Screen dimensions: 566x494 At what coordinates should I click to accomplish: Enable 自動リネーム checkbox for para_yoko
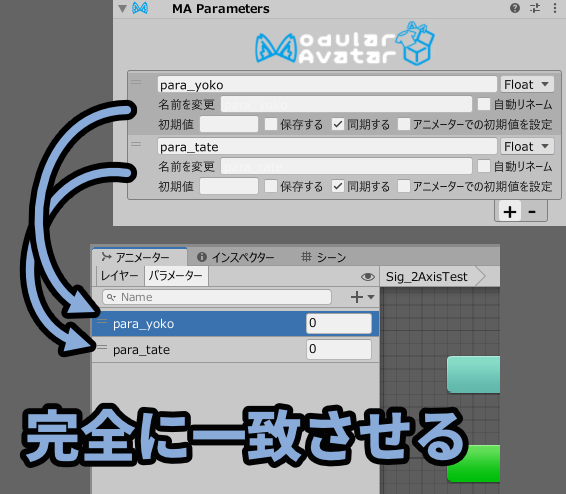(484, 104)
